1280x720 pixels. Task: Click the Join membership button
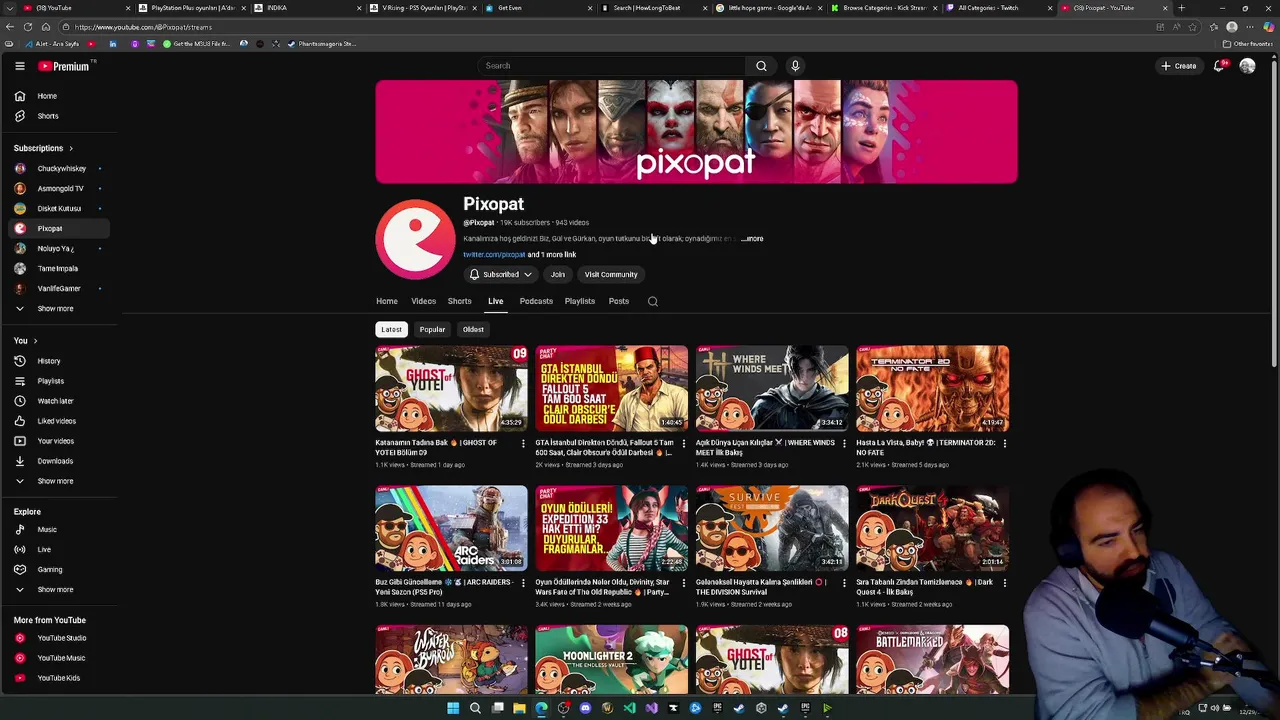558,274
